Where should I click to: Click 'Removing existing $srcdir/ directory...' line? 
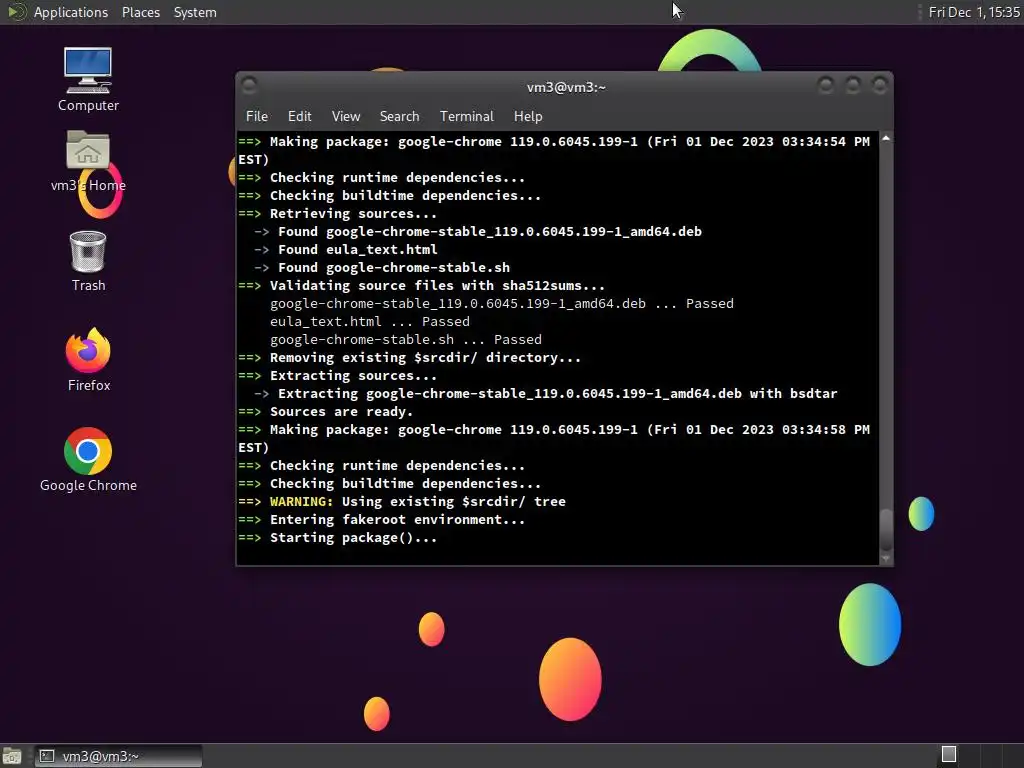pos(409,358)
